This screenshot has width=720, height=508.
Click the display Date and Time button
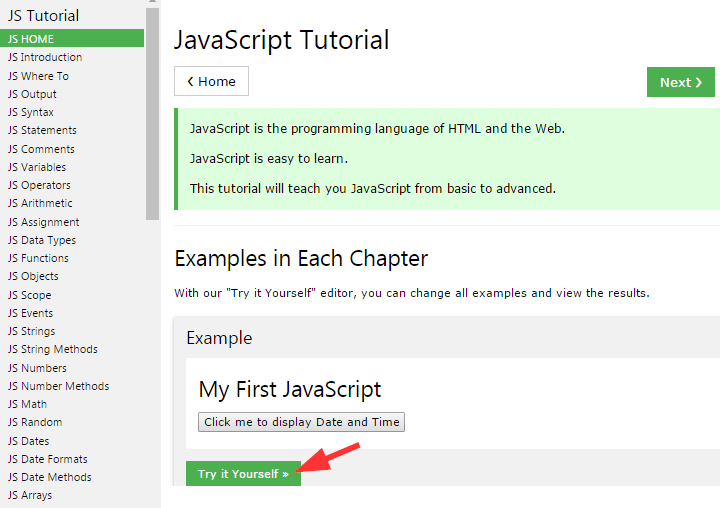[301, 422]
